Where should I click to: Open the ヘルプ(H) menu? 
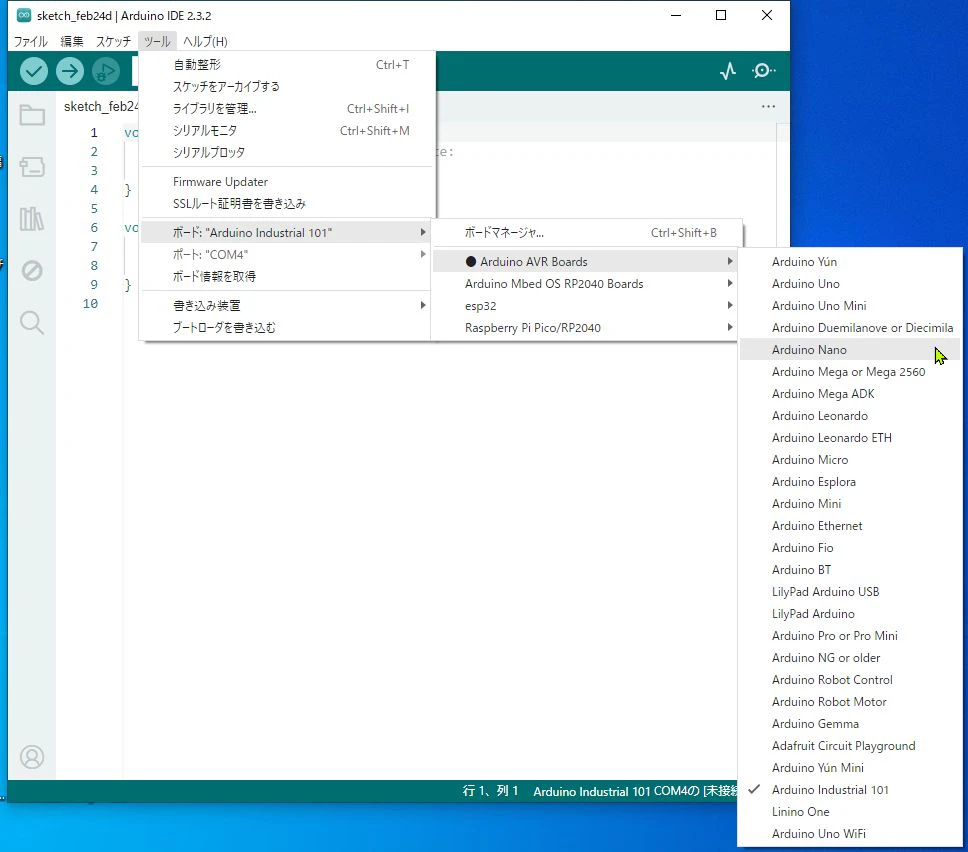click(x=206, y=41)
